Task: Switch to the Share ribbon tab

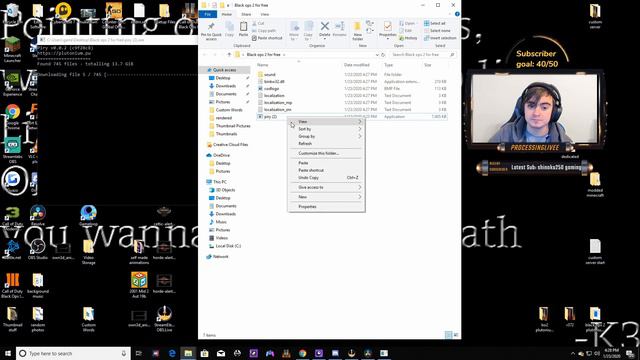Action: 246,14
